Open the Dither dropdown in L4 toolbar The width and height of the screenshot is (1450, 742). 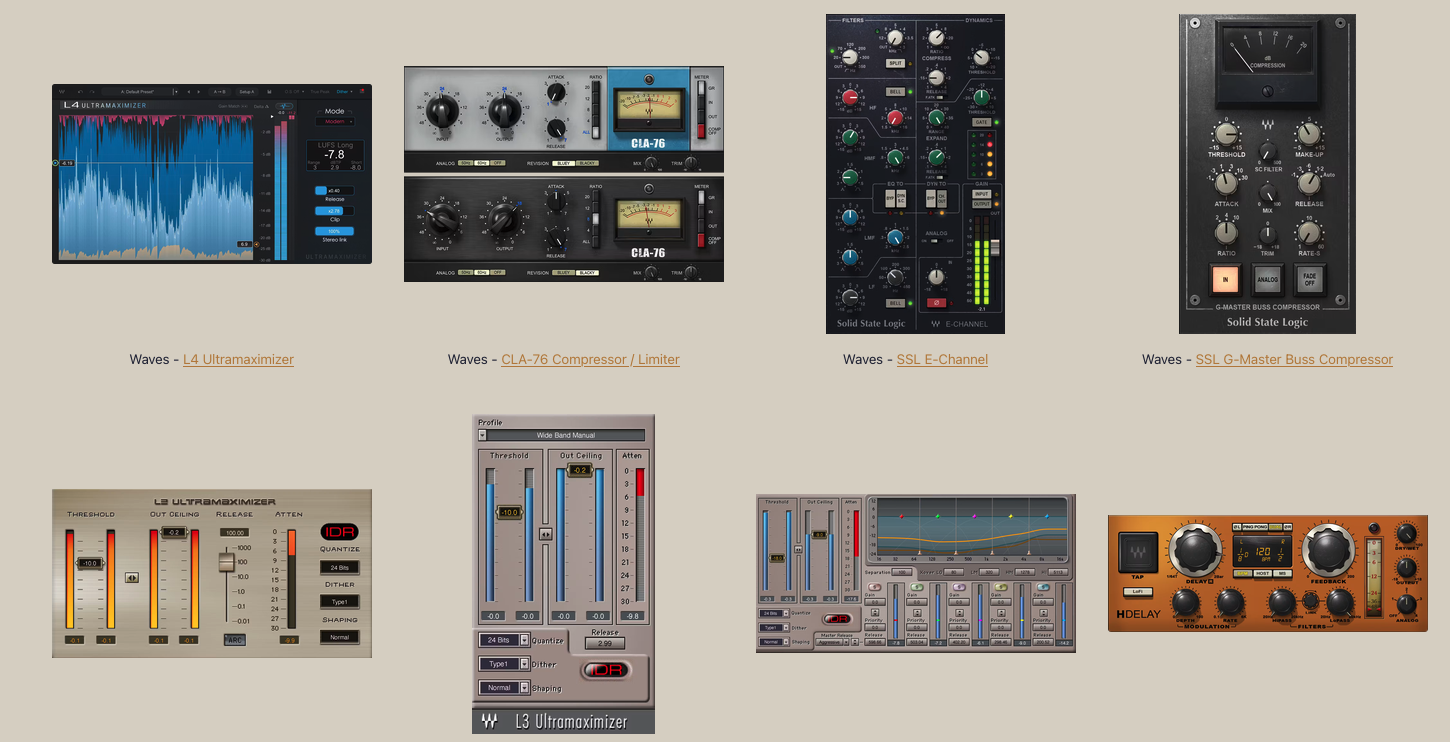coord(346,91)
